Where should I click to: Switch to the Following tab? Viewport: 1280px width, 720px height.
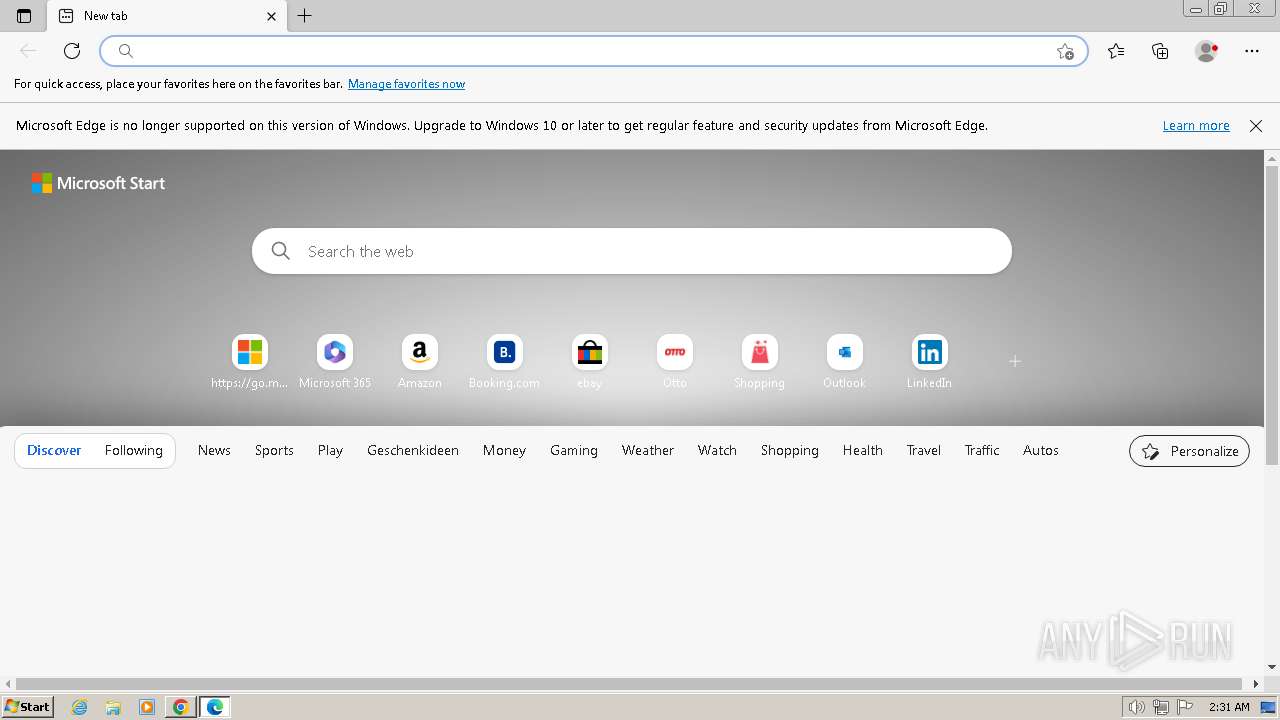point(134,451)
